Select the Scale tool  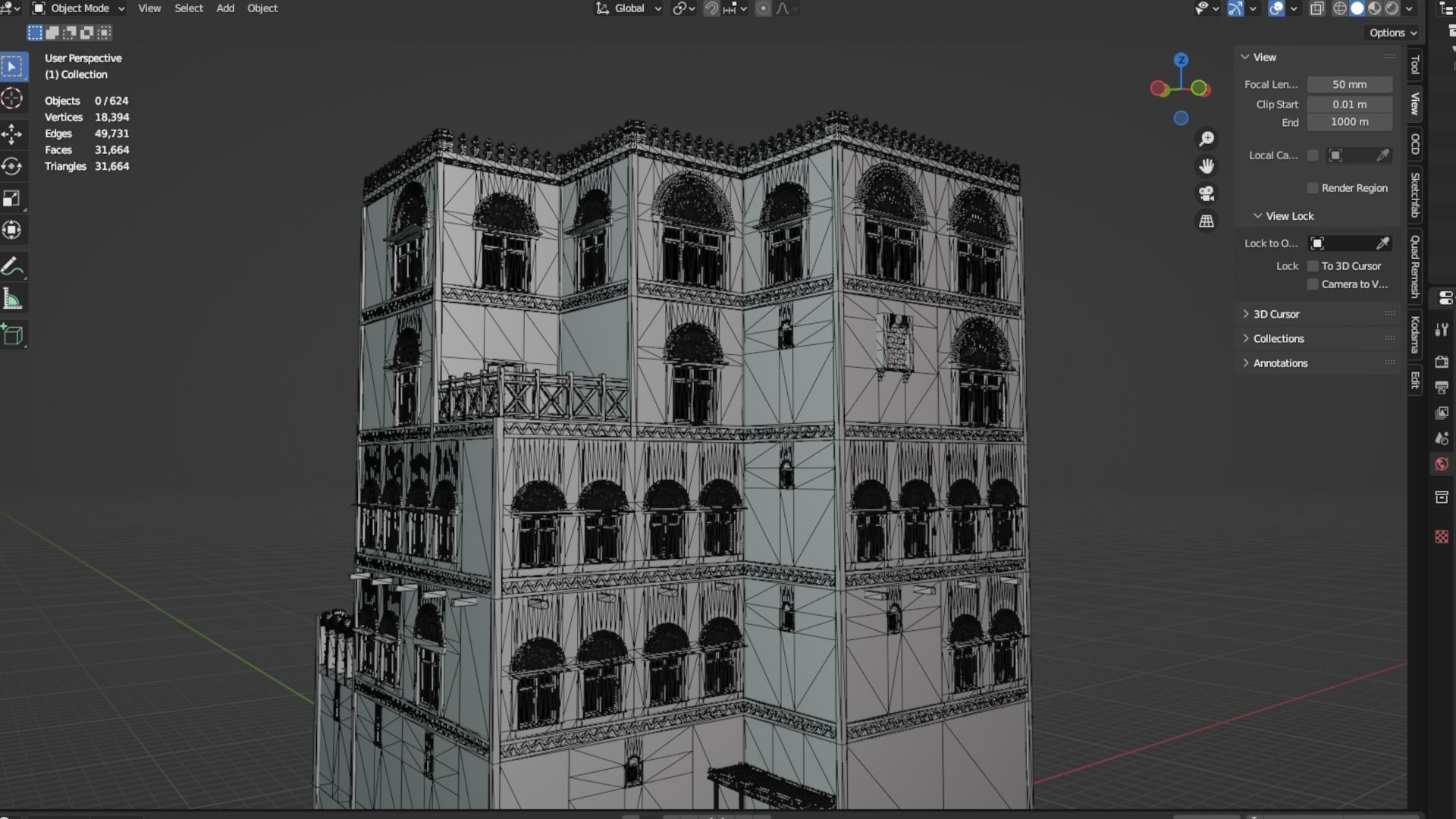pos(12,198)
